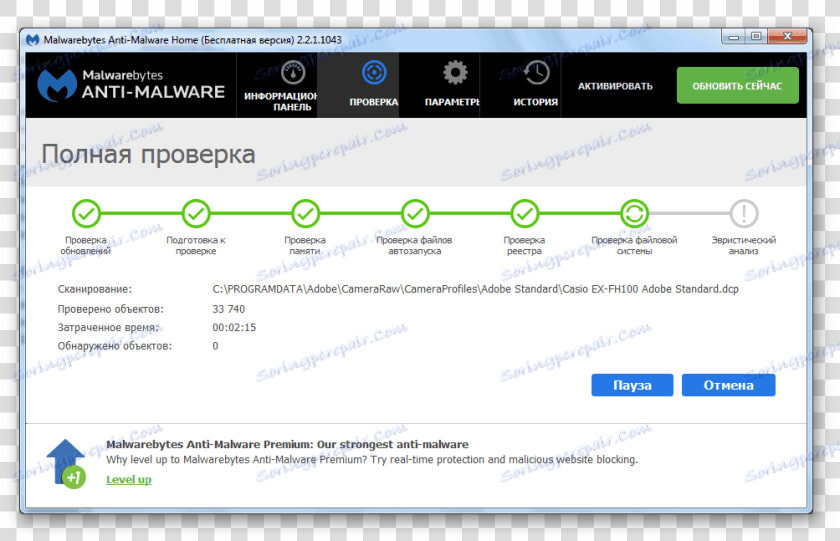Screen dimensions: 840x541
Task: Click the Подготовка к проверке step checkmark
Action: pos(196,214)
